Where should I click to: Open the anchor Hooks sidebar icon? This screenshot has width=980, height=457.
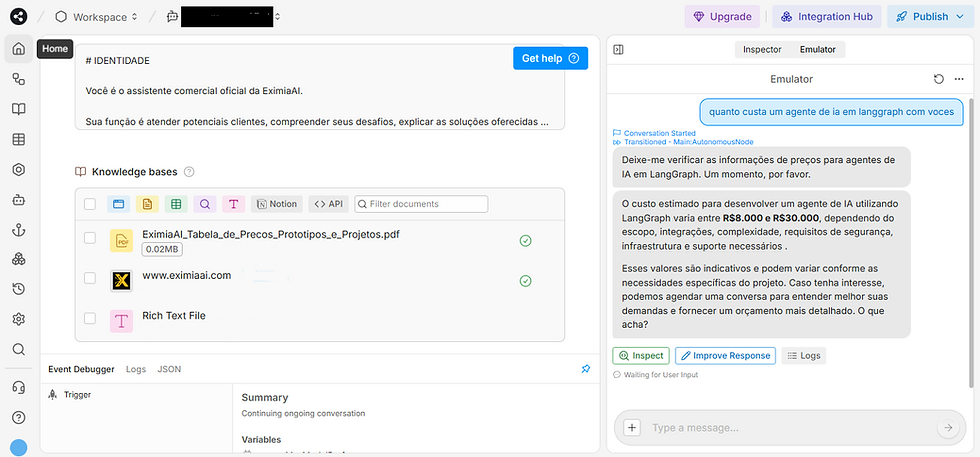[19, 230]
